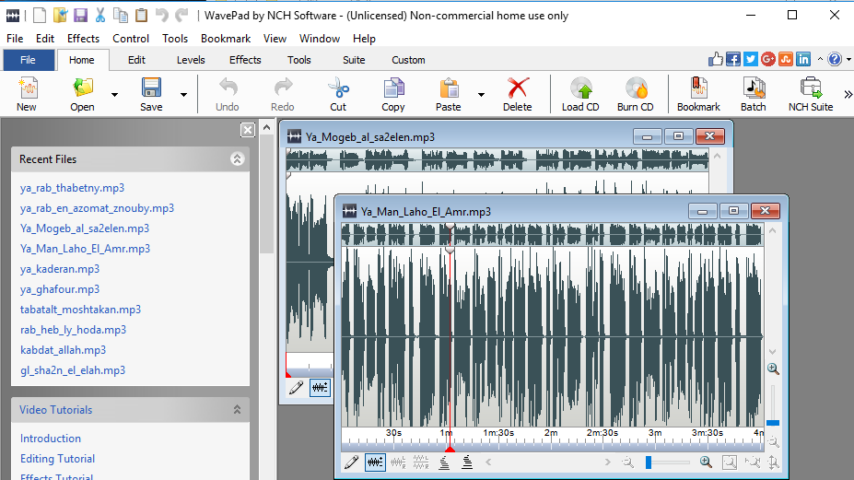Click the vertical zoom slider in Ya_Man_Laho_El_Amr window
This screenshot has height=480, width=854.
(773, 423)
